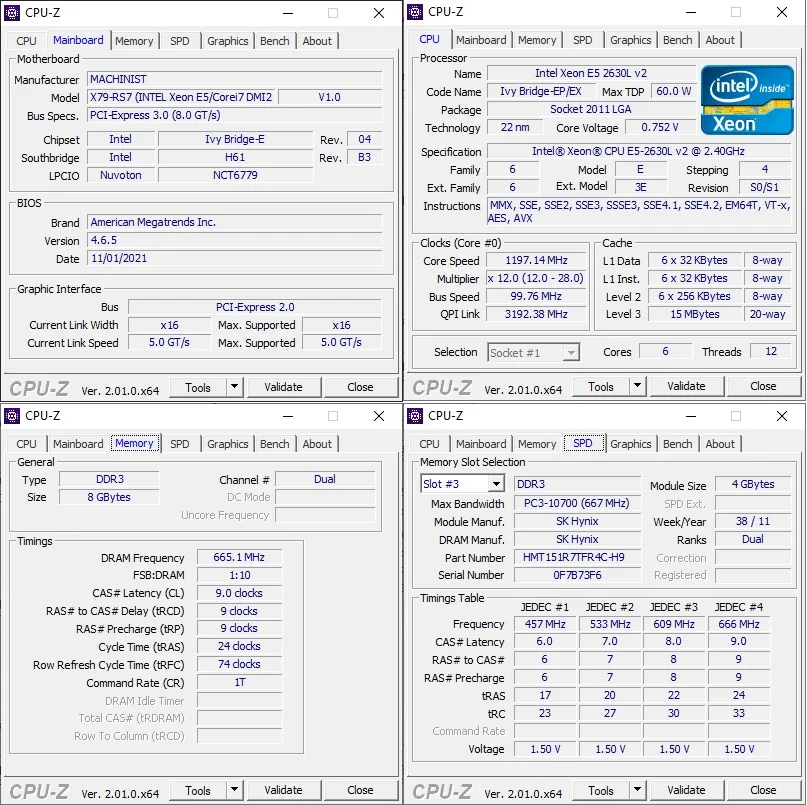This screenshot has width=807, height=805.
Task: Go to Mainboard tab in Memory window
Action: 78,444
